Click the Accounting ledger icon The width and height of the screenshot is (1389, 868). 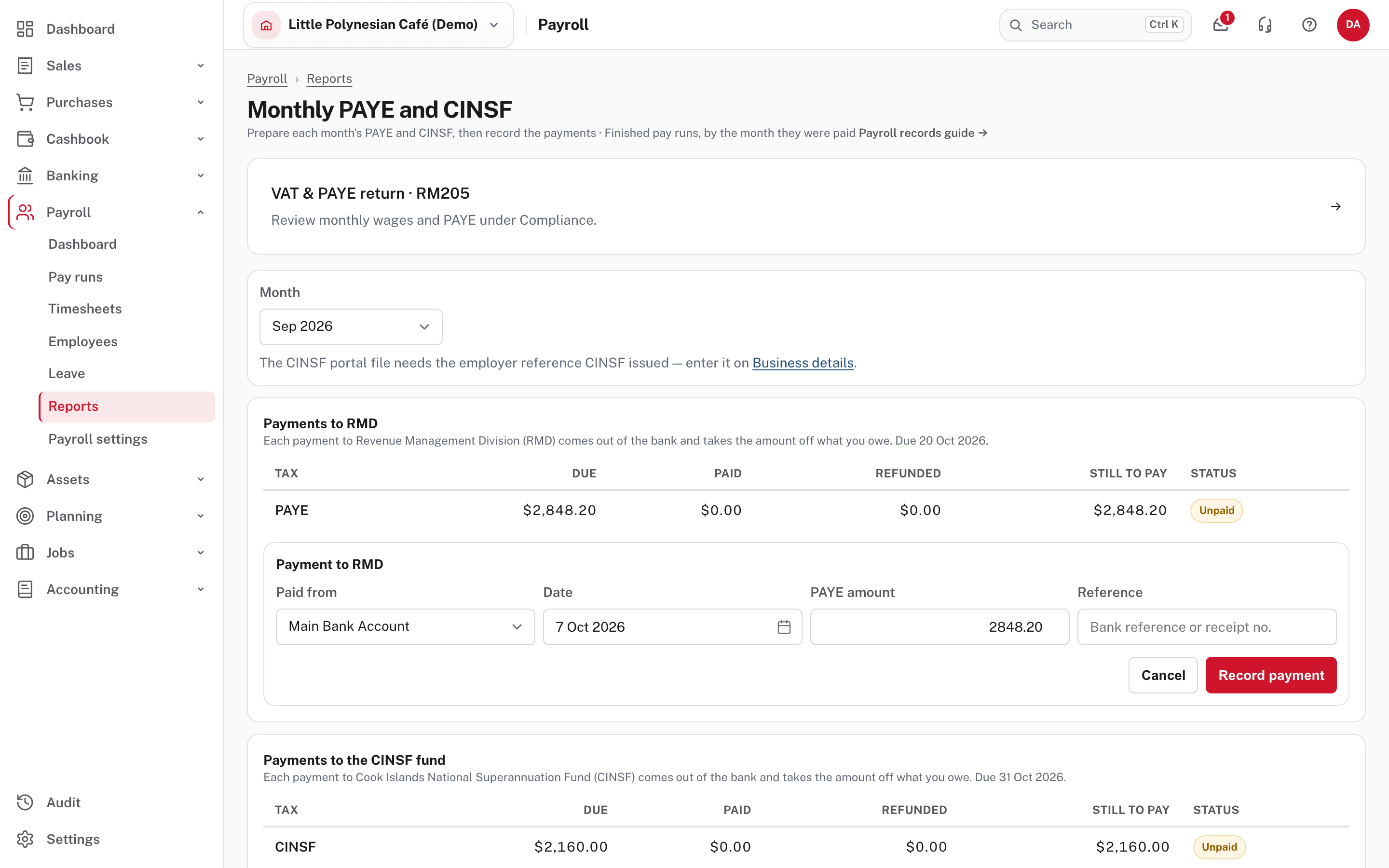(x=25, y=590)
